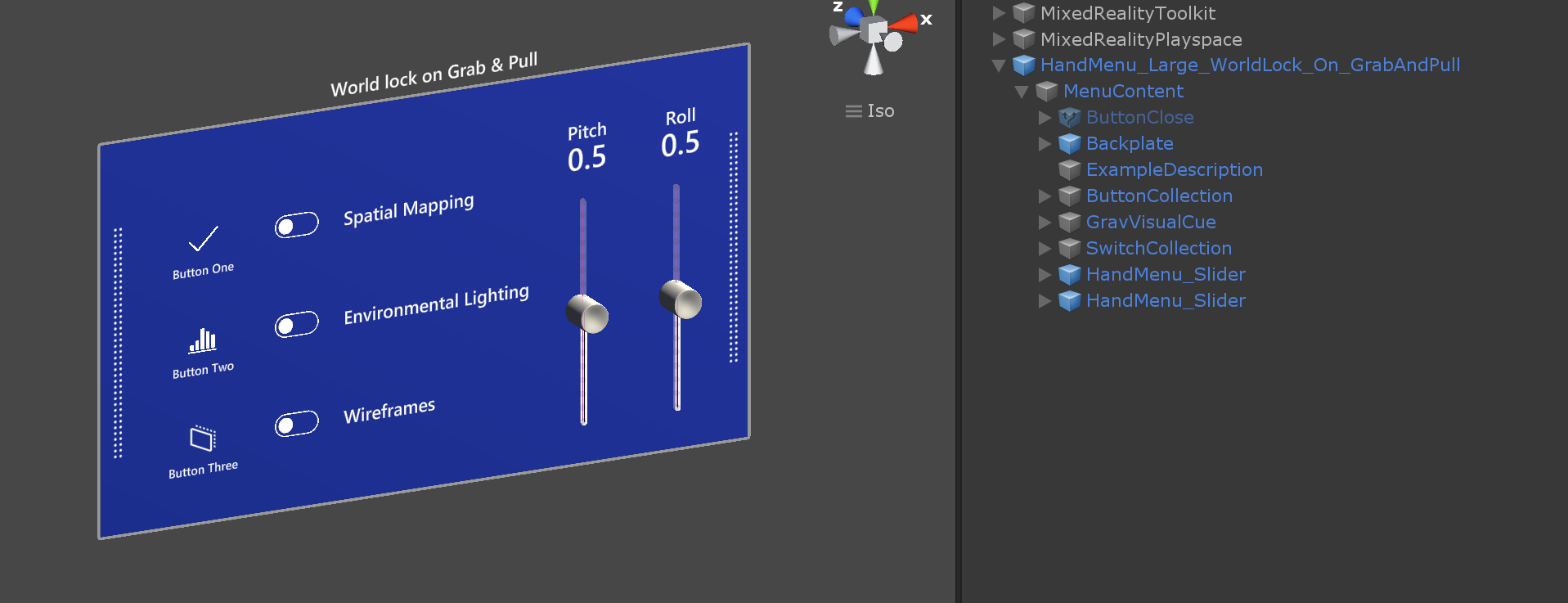
Task: Click the 'Spatial Mapping' label text
Action: (x=408, y=209)
